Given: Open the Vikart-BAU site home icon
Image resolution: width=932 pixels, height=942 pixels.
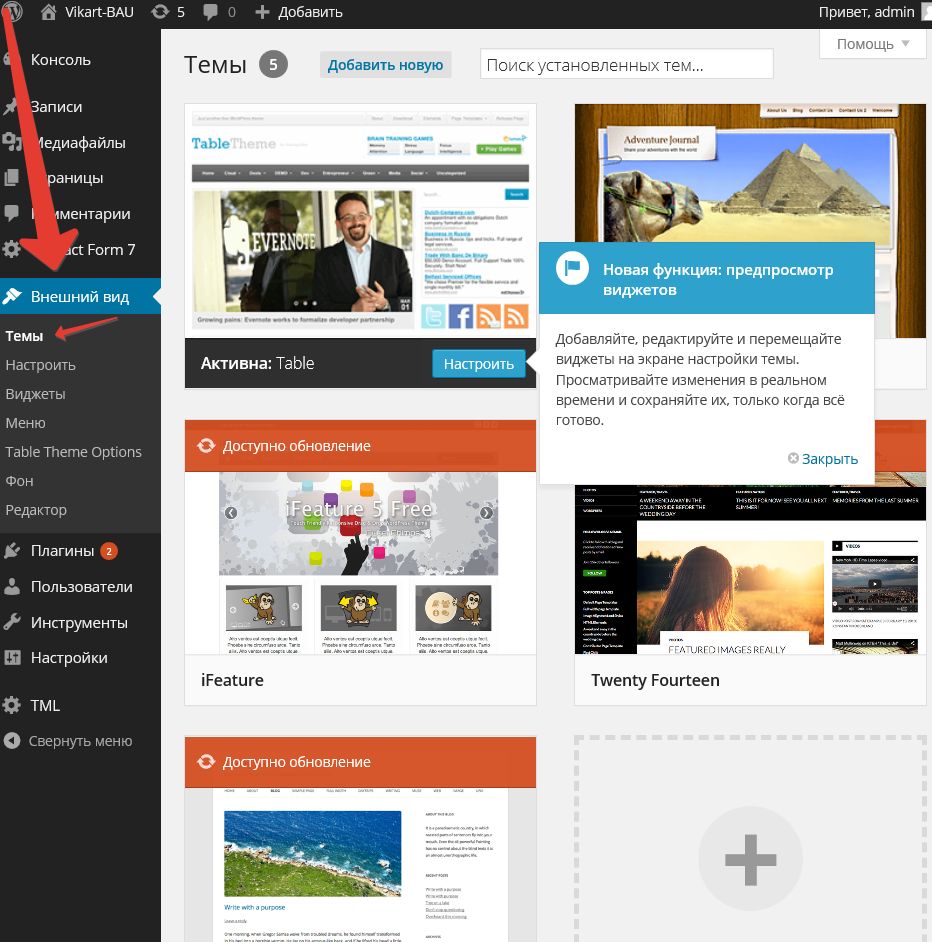Looking at the screenshot, I should [49, 12].
